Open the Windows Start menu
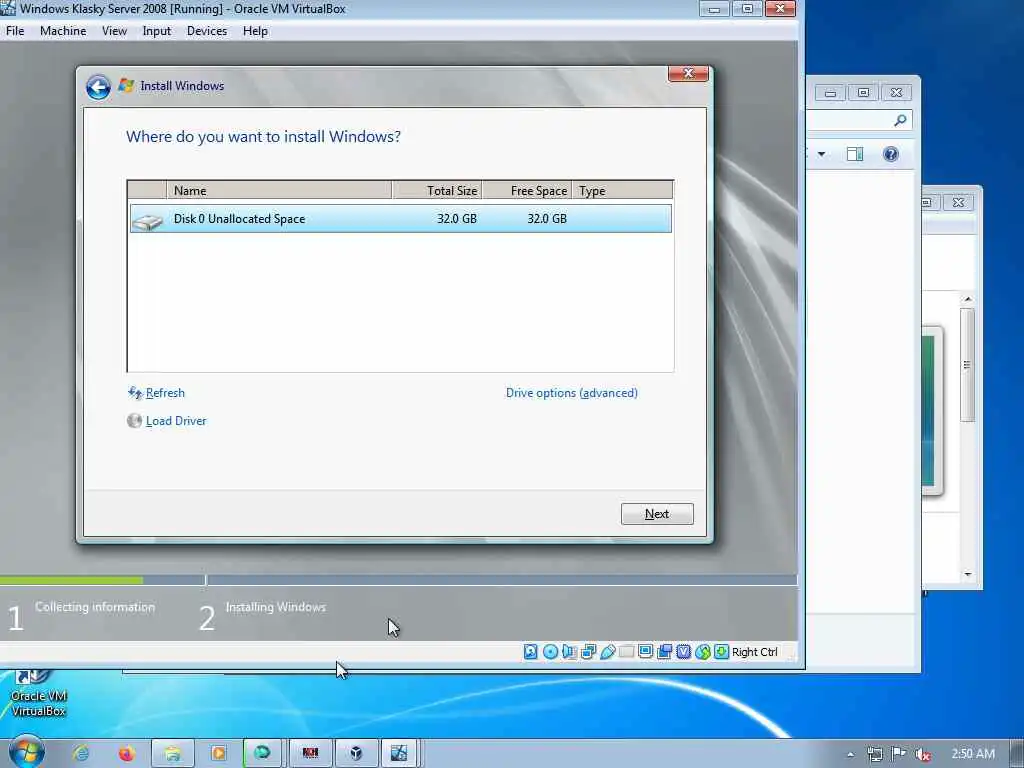Image resolution: width=1024 pixels, height=768 pixels. tap(25, 752)
